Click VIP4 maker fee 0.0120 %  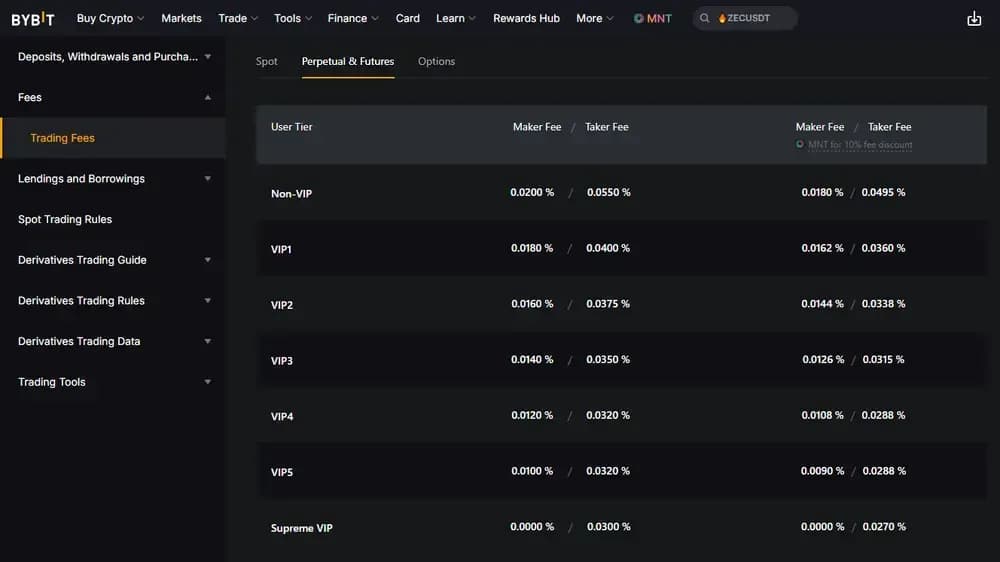[x=532, y=415]
